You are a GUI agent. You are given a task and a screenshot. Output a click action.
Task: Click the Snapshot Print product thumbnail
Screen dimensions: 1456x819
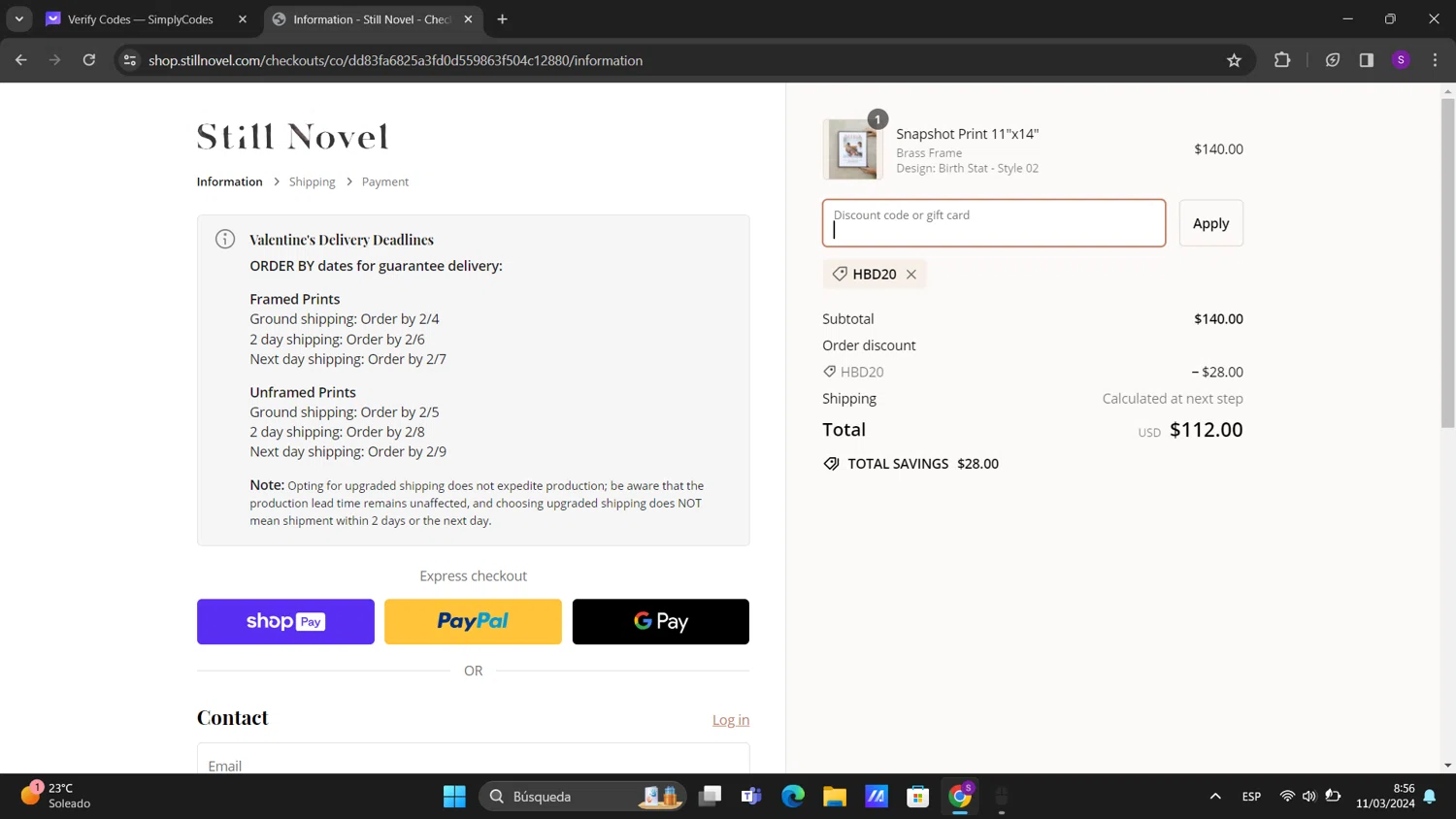tap(852, 149)
